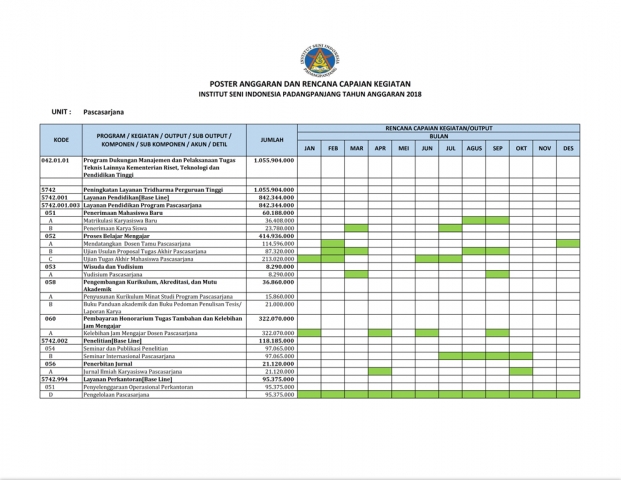The height and width of the screenshot is (480, 621).
Task: Select the title 'POSTER ANGGARAN DAN RENCANA CAPAIAN KEGIATAN'
Action: pos(310,84)
